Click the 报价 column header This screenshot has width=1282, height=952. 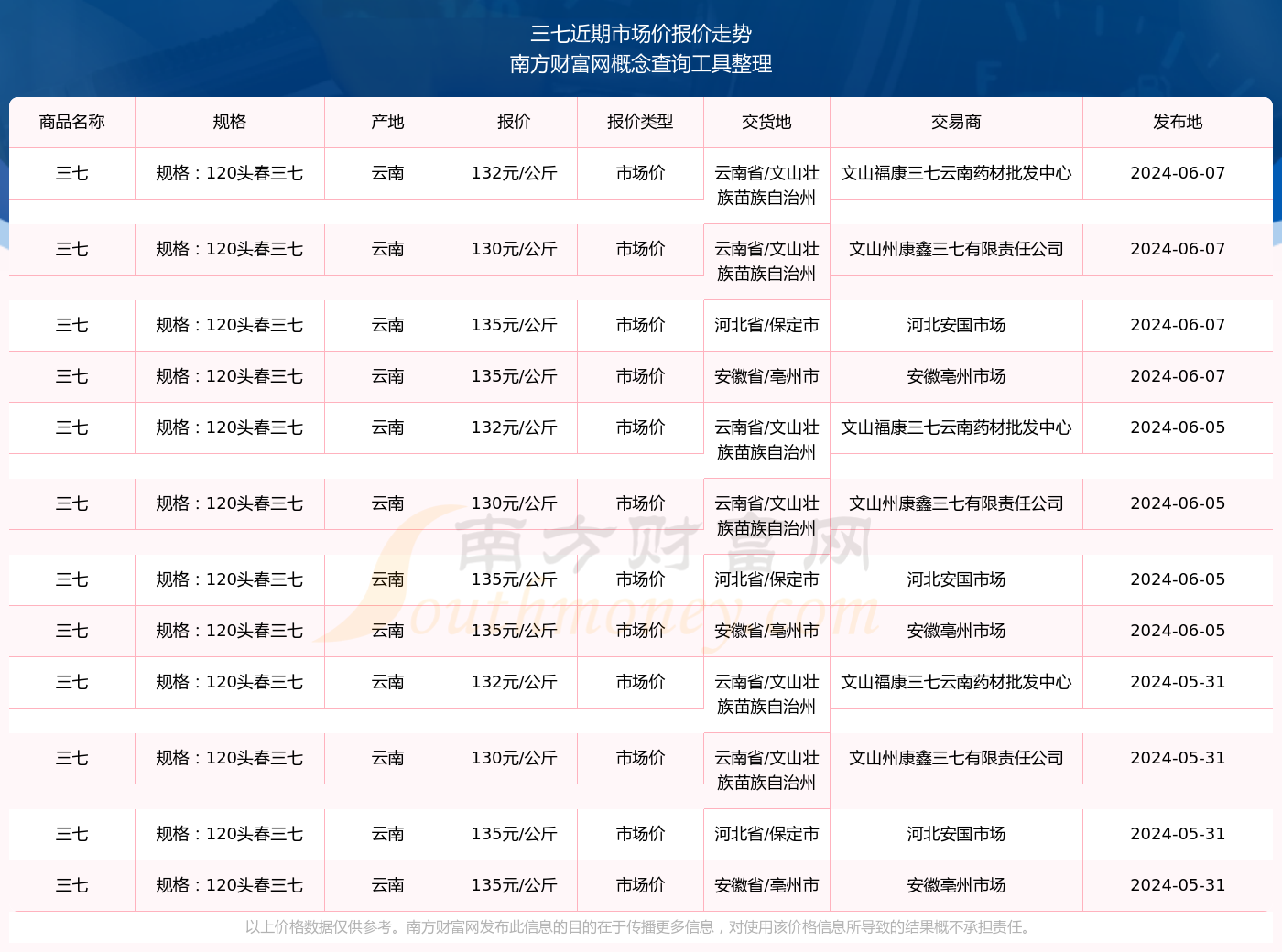pos(515,122)
